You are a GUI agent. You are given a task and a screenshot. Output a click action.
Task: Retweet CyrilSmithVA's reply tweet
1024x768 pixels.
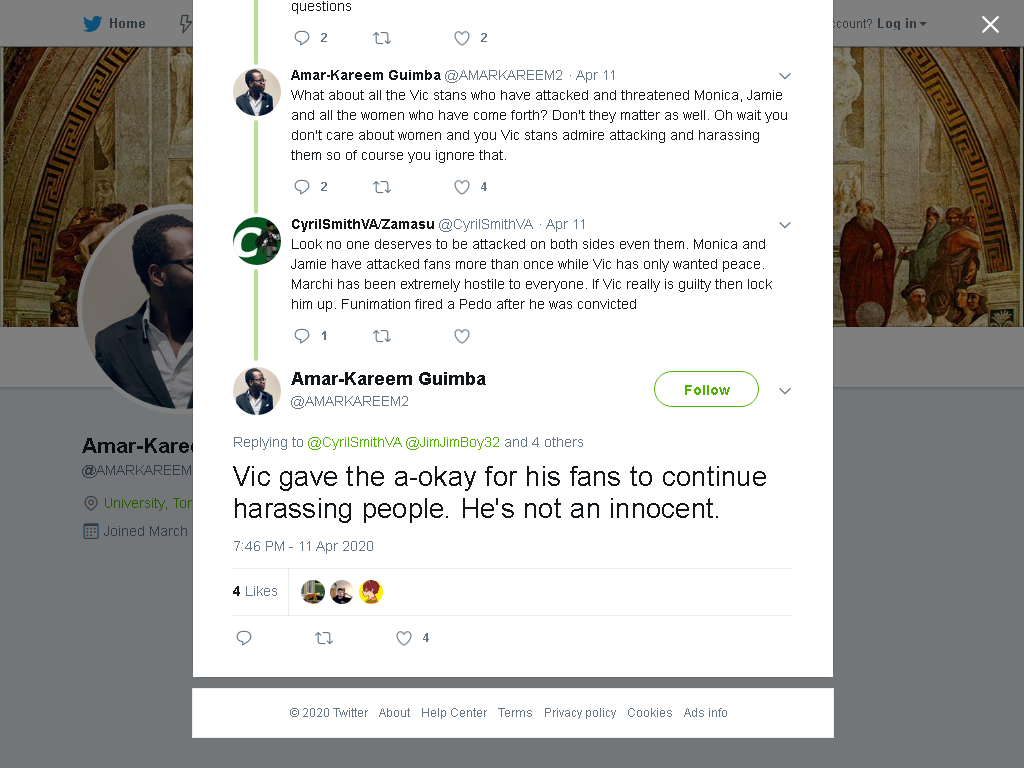[382, 336]
